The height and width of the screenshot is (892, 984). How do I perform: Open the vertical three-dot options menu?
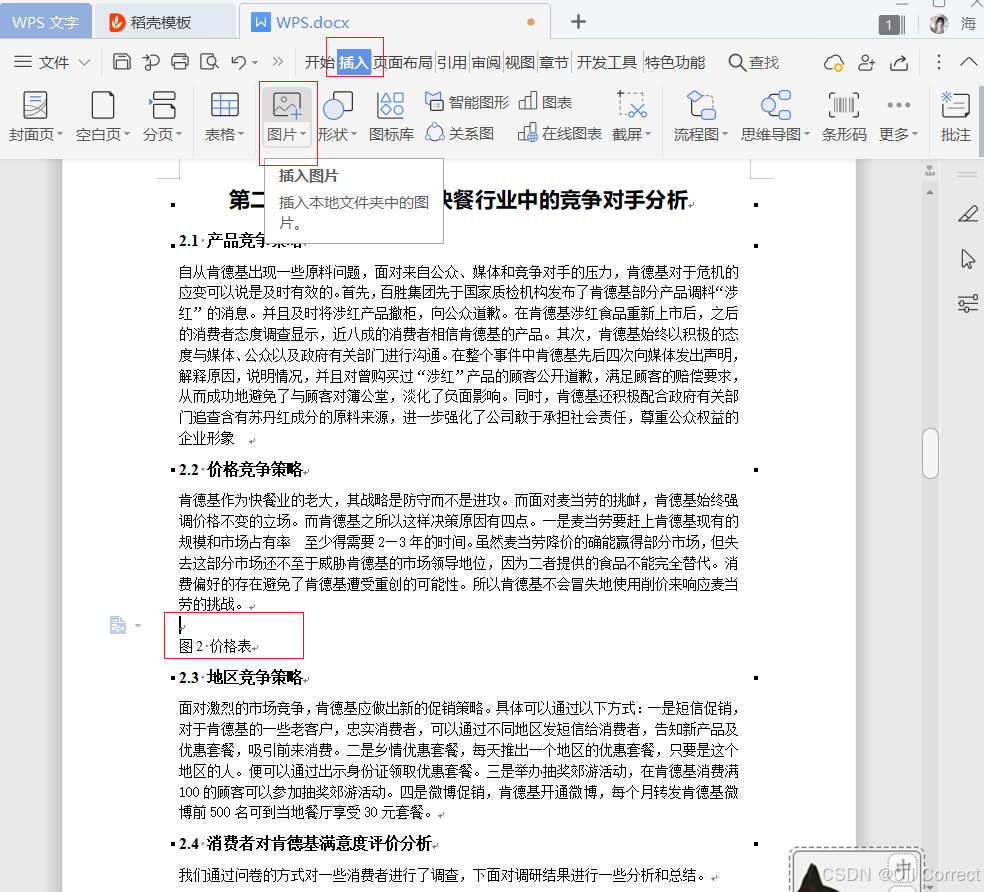pyautogui.click(x=938, y=62)
